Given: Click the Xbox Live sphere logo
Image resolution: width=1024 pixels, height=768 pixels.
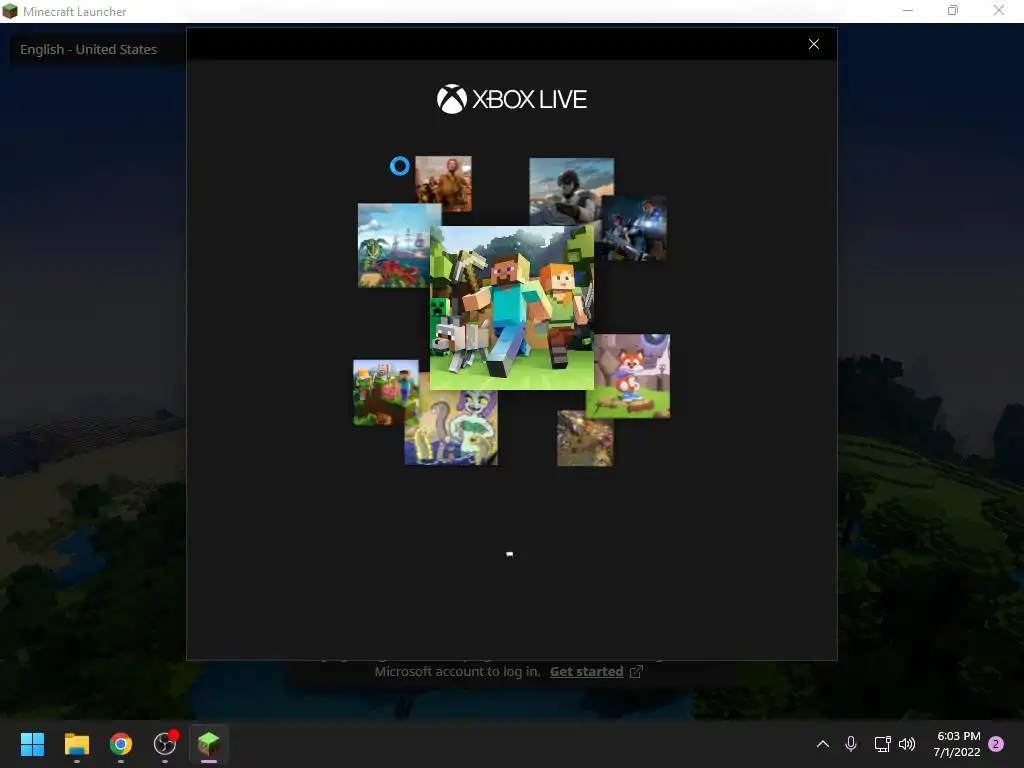Looking at the screenshot, I should [x=451, y=99].
